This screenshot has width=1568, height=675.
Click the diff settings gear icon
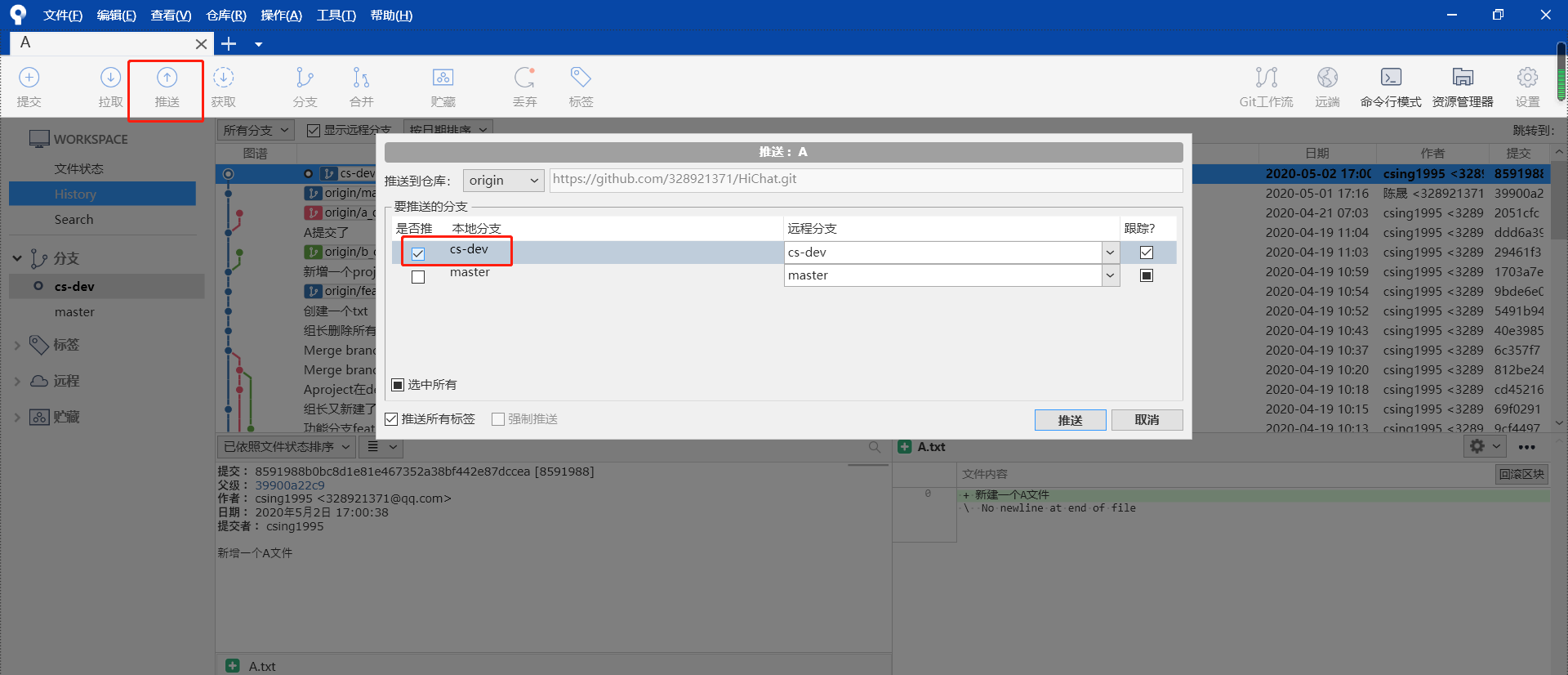coord(1477,446)
